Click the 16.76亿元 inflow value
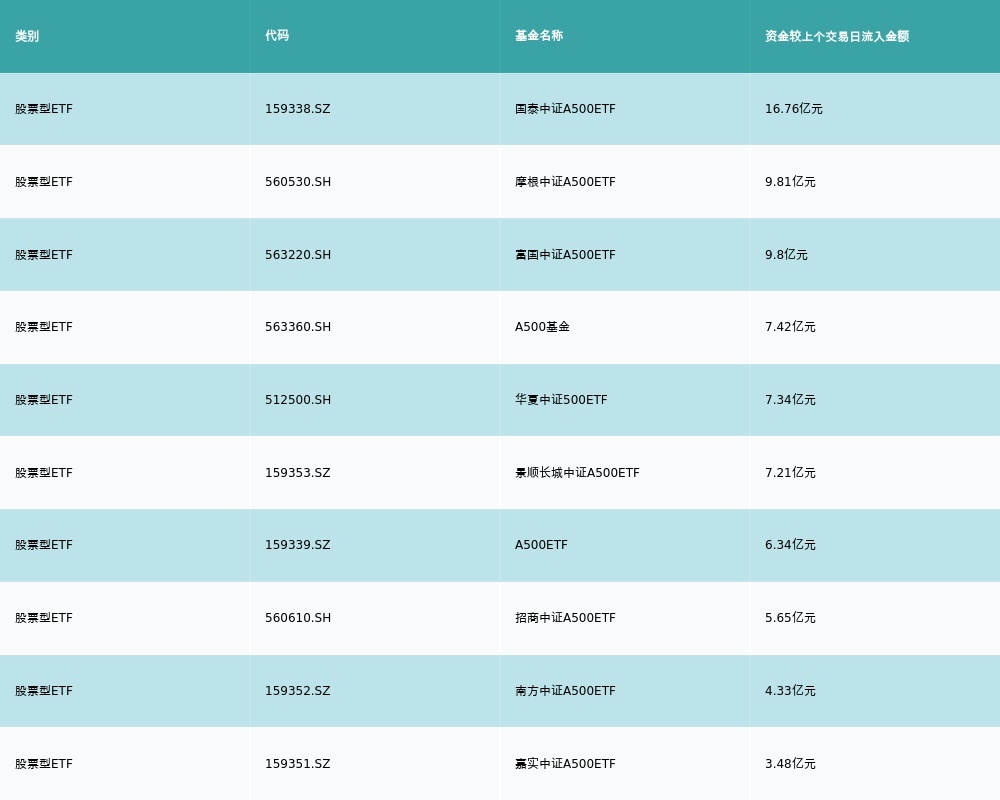 click(x=793, y=109)
